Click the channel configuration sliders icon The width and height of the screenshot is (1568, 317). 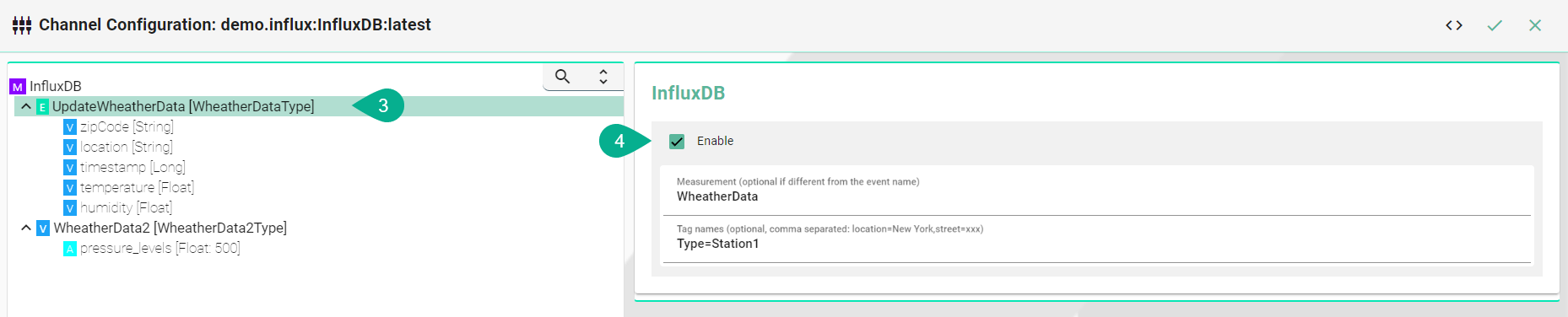click(22, 25)
